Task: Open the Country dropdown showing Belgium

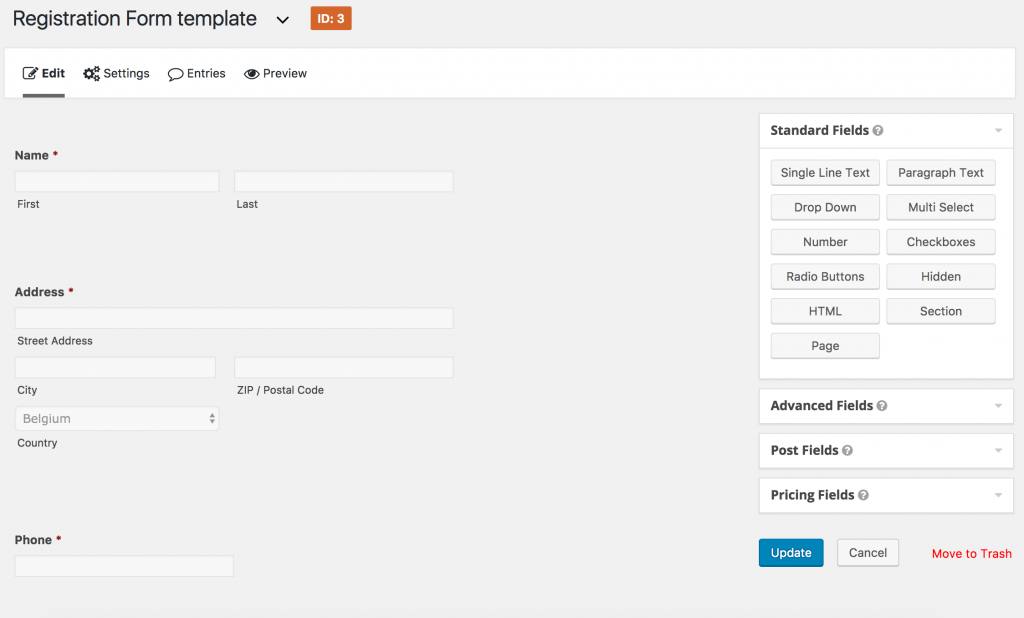Action: (117, 419)
